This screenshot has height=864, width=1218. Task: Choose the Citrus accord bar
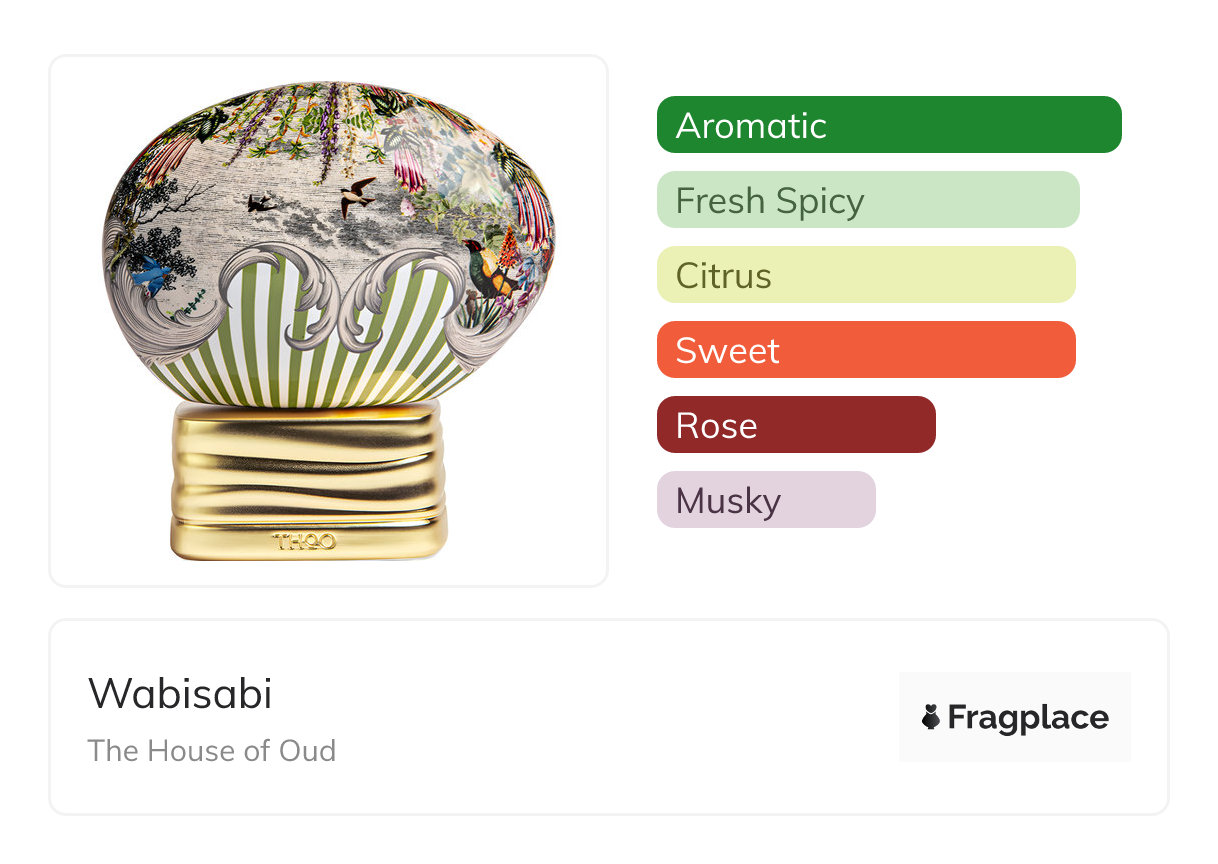[865, 275]
